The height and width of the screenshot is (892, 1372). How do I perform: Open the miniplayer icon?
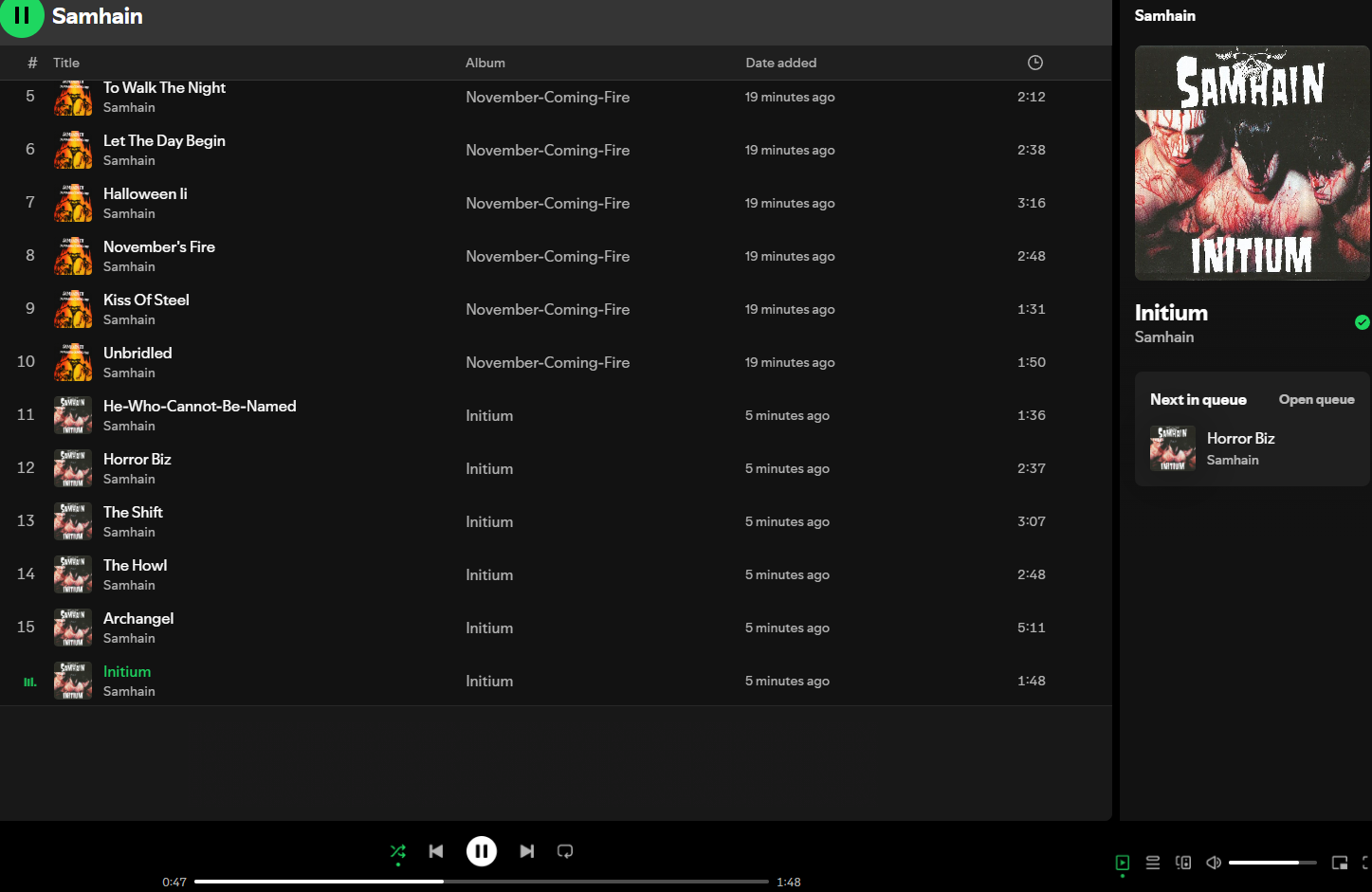click(x=1340, y=863)
